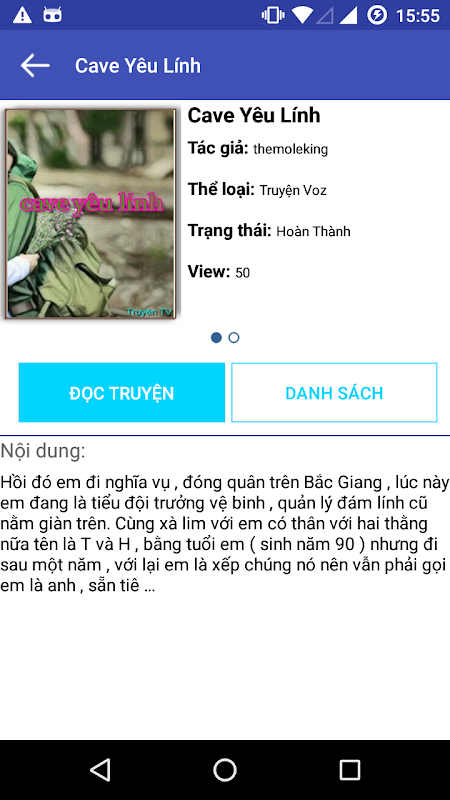Tap the 15:55 clock in status bar

[418, 16]
